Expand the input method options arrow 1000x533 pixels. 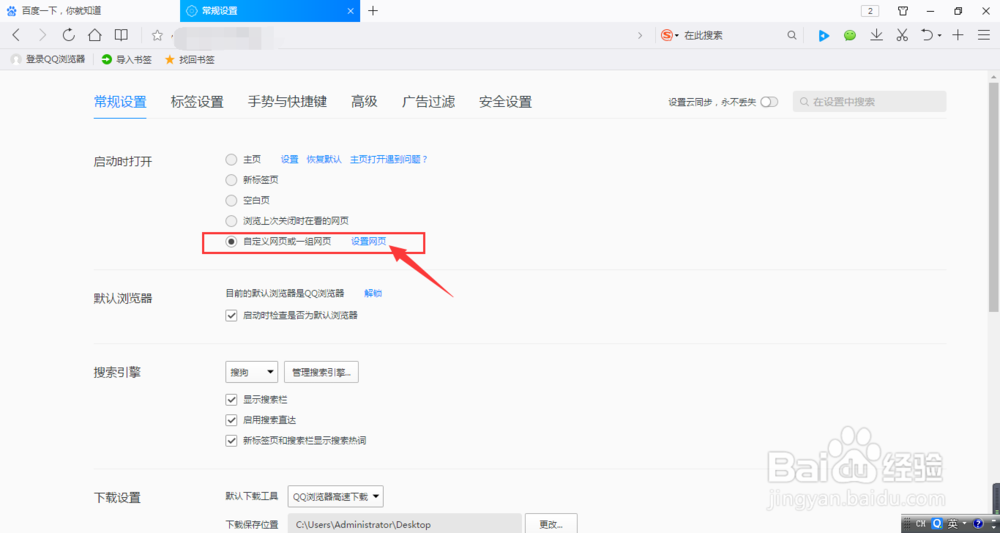[x=964, y=524]
